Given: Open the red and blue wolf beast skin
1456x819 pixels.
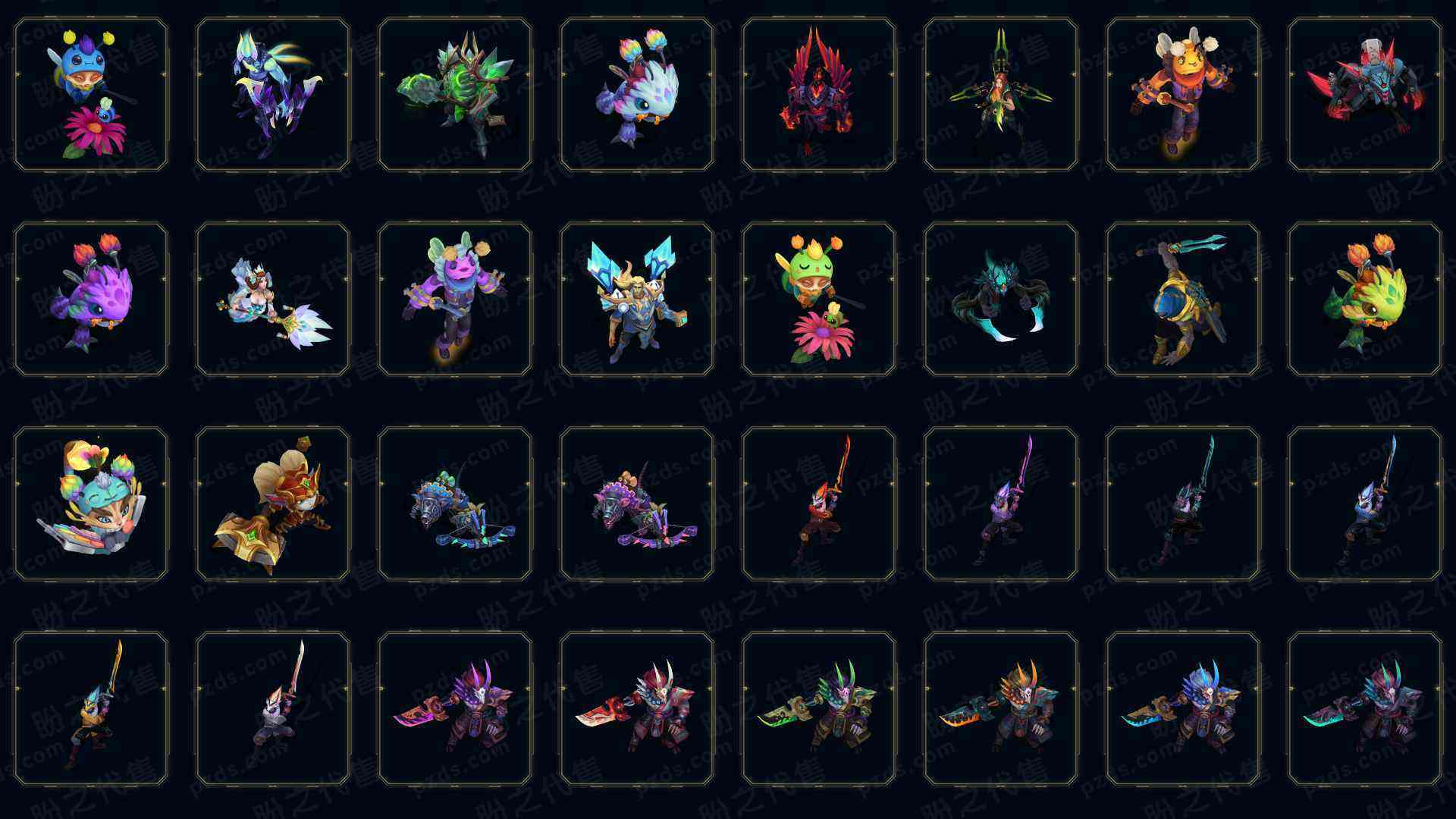Looking at the screenshot, I should tap(1365, 95).
